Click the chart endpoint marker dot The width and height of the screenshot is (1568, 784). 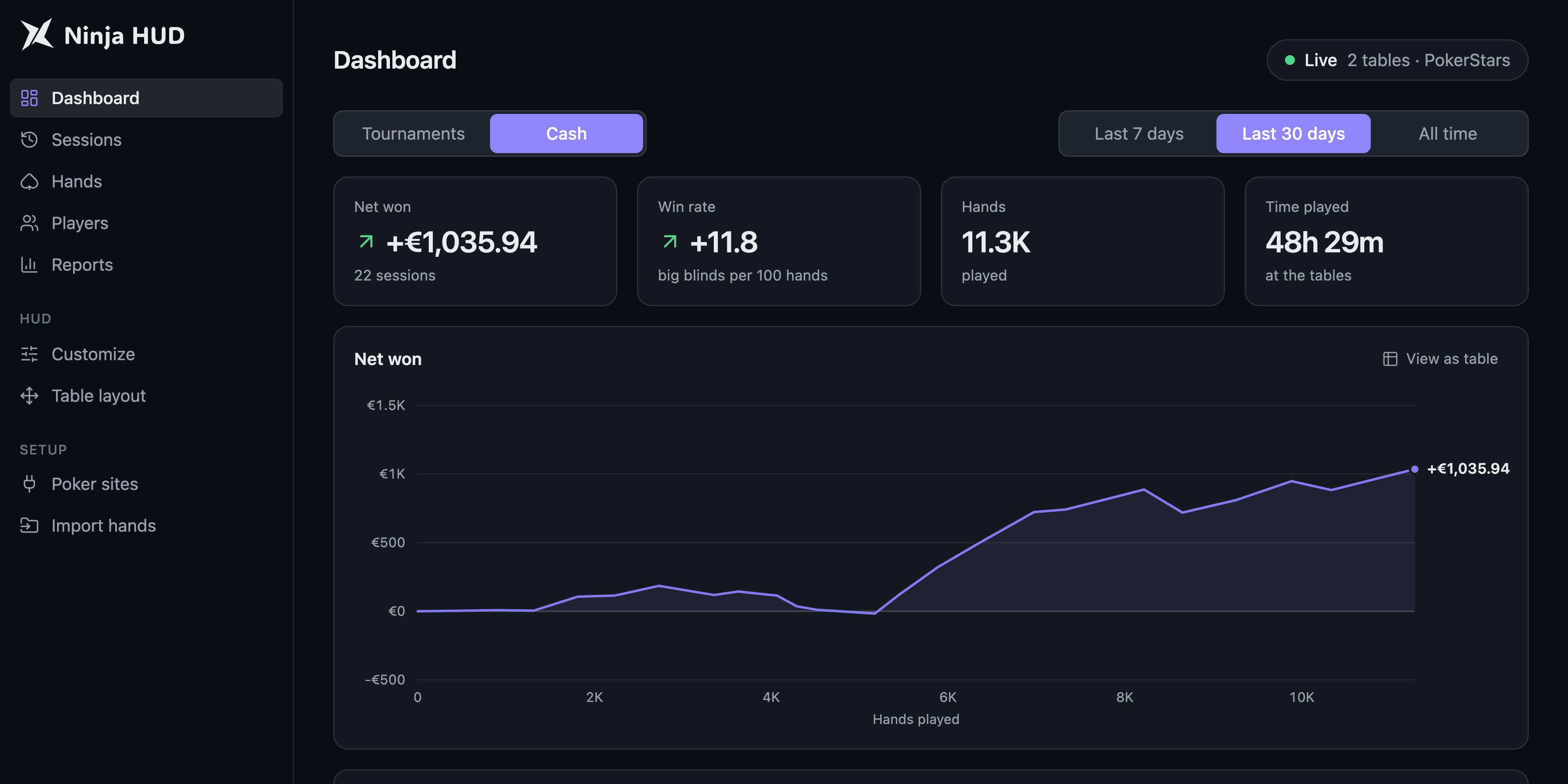1414,469
